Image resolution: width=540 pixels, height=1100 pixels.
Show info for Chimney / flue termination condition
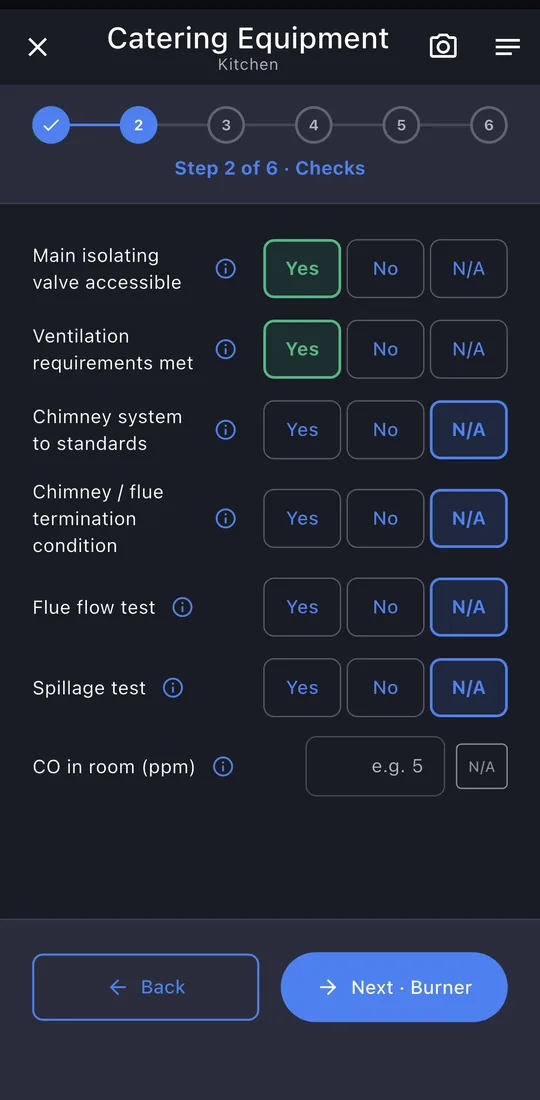coord(225,518)
